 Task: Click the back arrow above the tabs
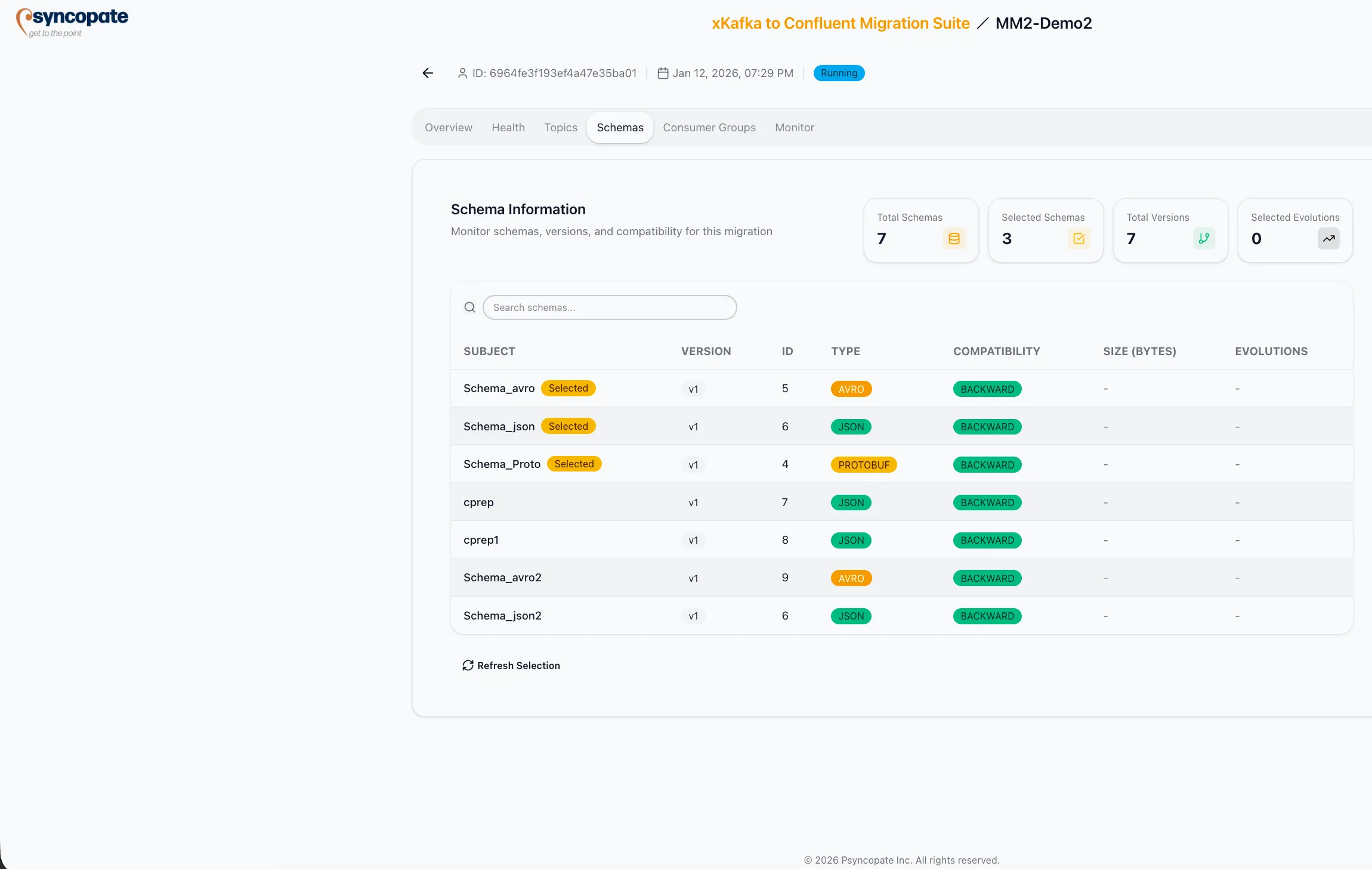[x=427, y=73]
